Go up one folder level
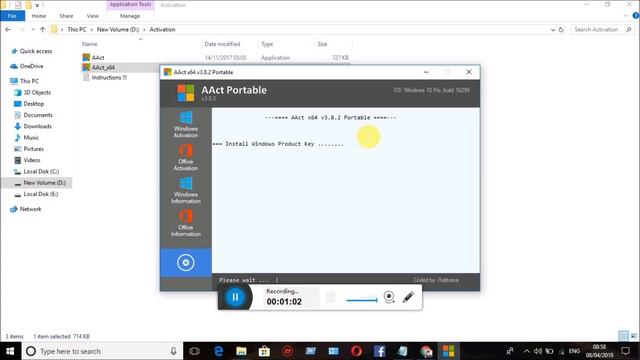Image resolution: width=640 pixels, height=360 pixels. click(42, 29)
